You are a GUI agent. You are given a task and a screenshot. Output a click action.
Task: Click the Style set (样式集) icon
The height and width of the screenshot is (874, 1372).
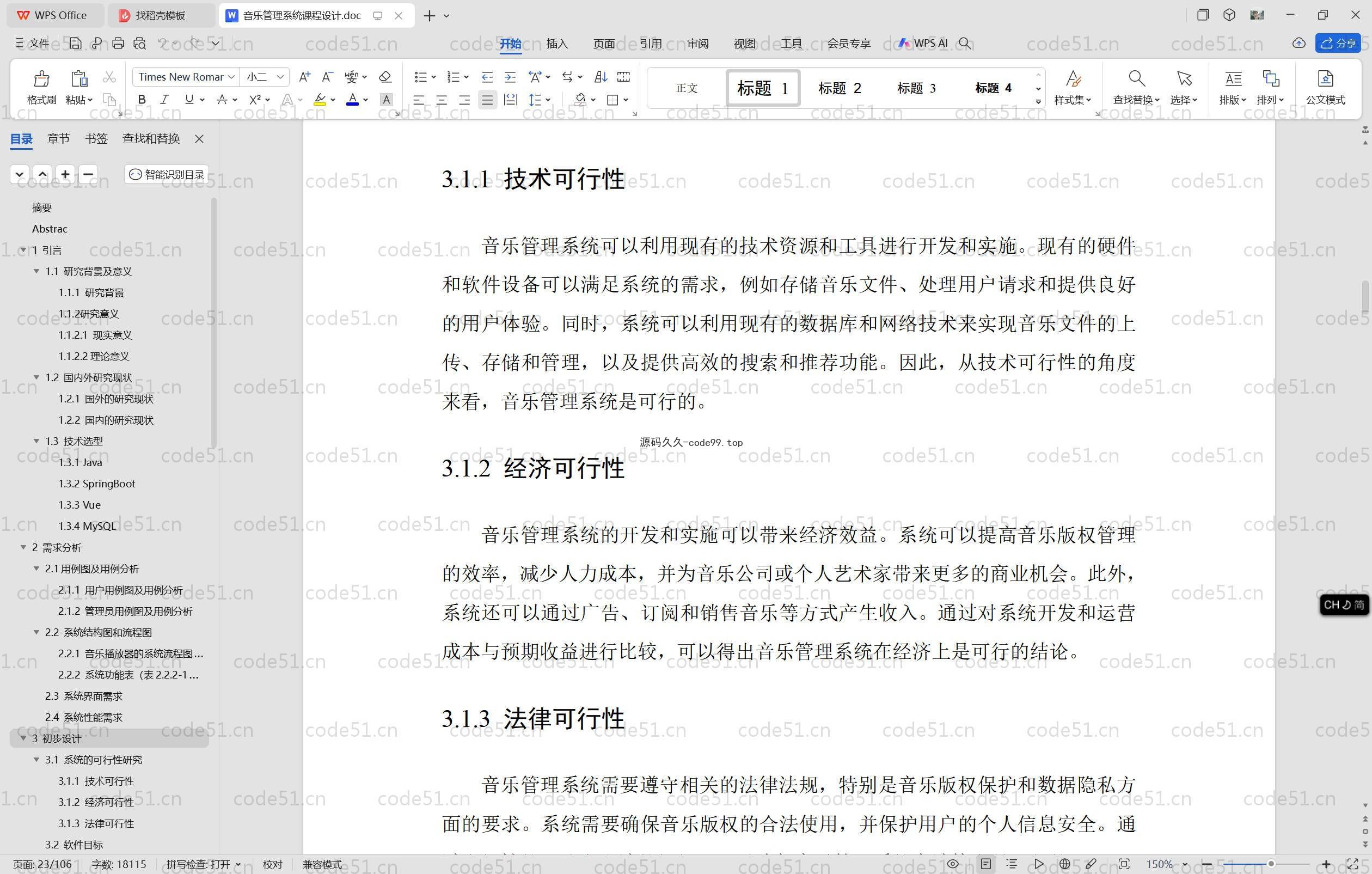pyautogui.click(x=1073, y=78)
